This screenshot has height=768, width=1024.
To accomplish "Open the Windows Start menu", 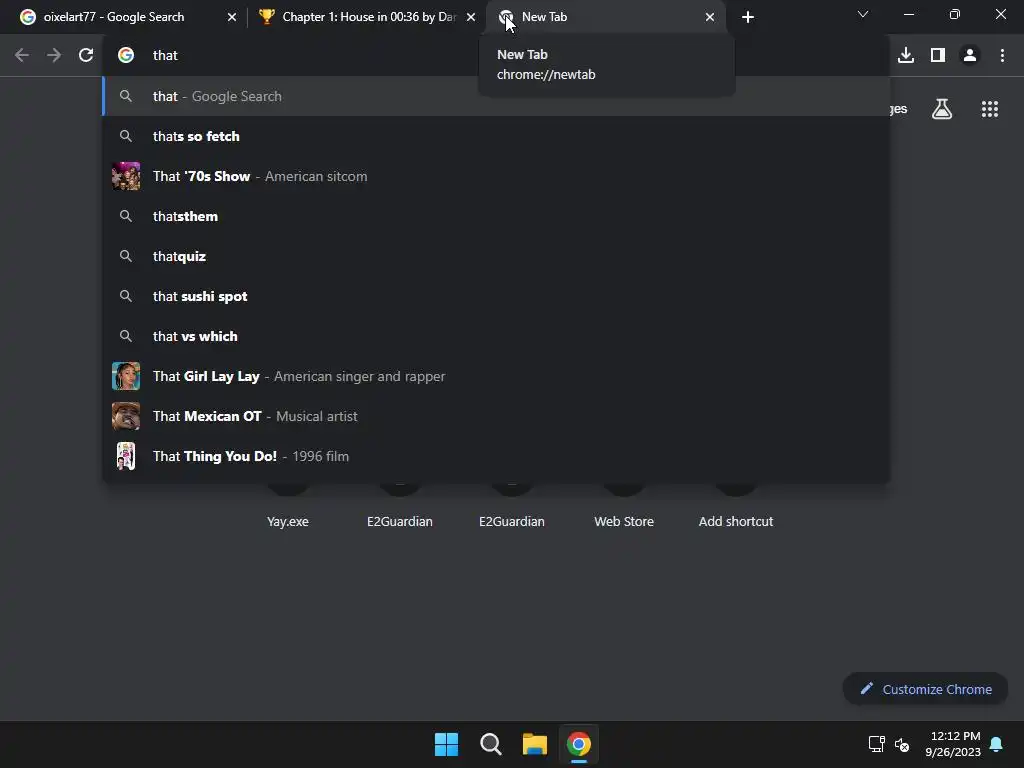I will coord(447,744).
